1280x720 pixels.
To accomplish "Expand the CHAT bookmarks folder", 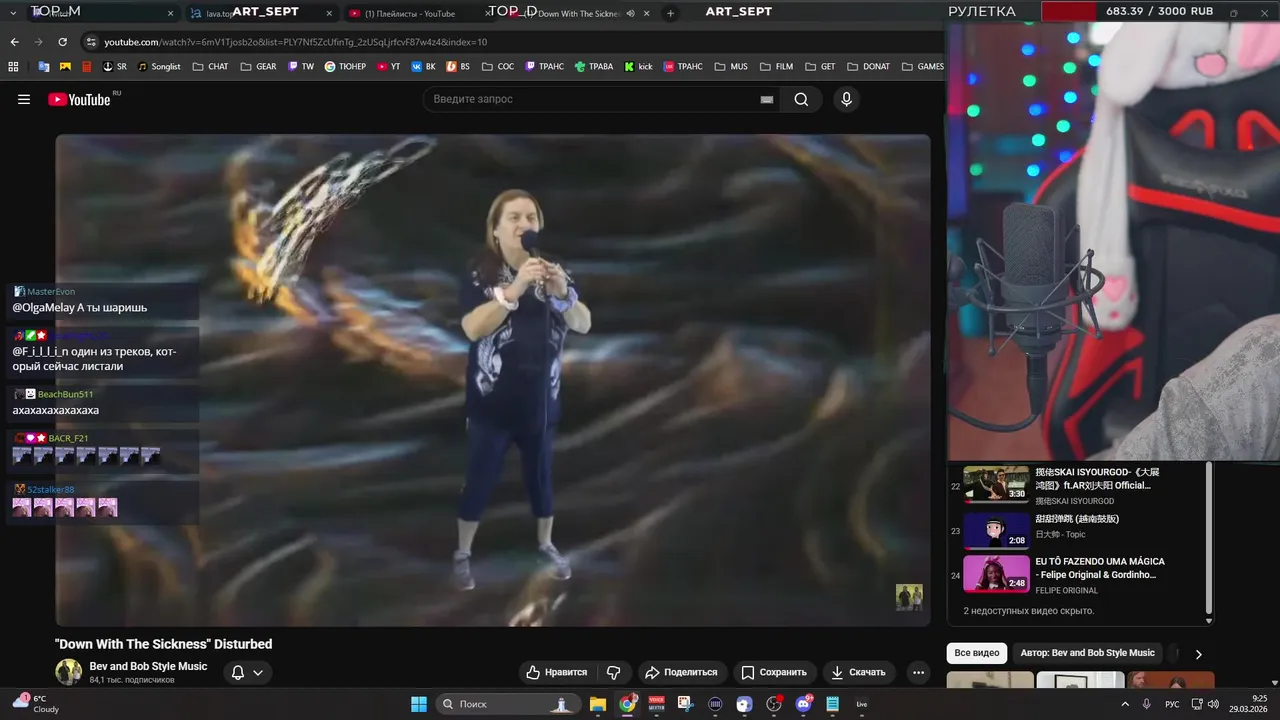I will (210, 67).
